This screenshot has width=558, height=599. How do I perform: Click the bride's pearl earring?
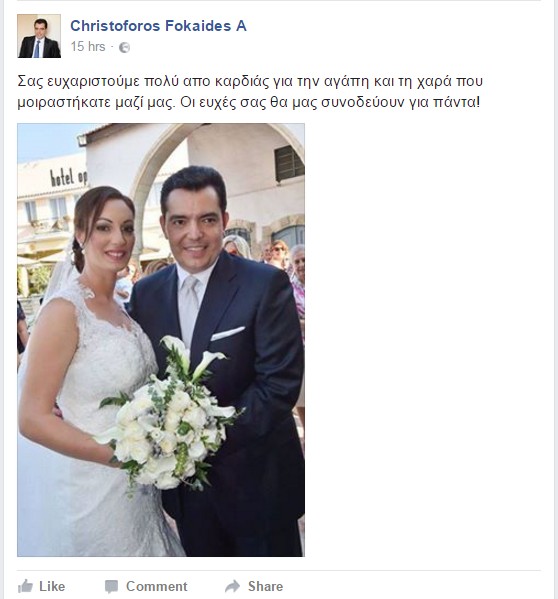[x=82, y=245]
